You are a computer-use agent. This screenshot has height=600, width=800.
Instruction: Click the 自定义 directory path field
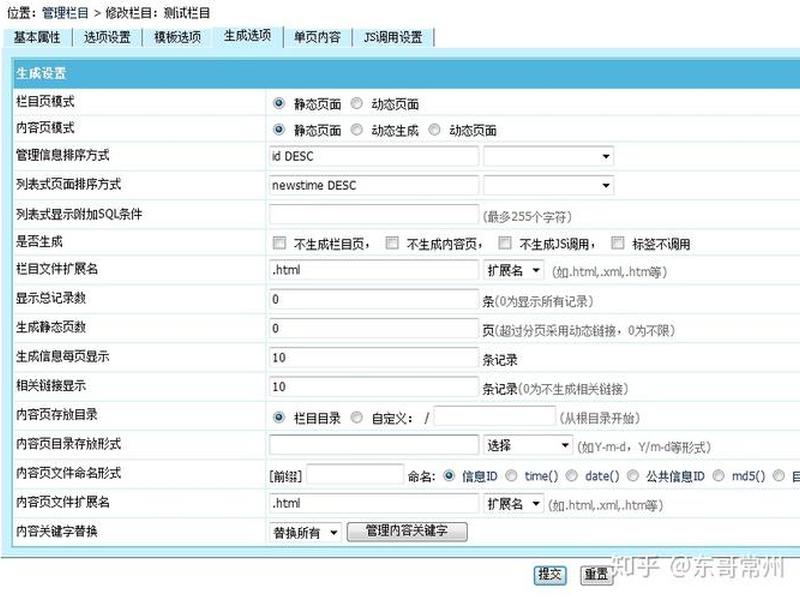click(x=494, y=416)
